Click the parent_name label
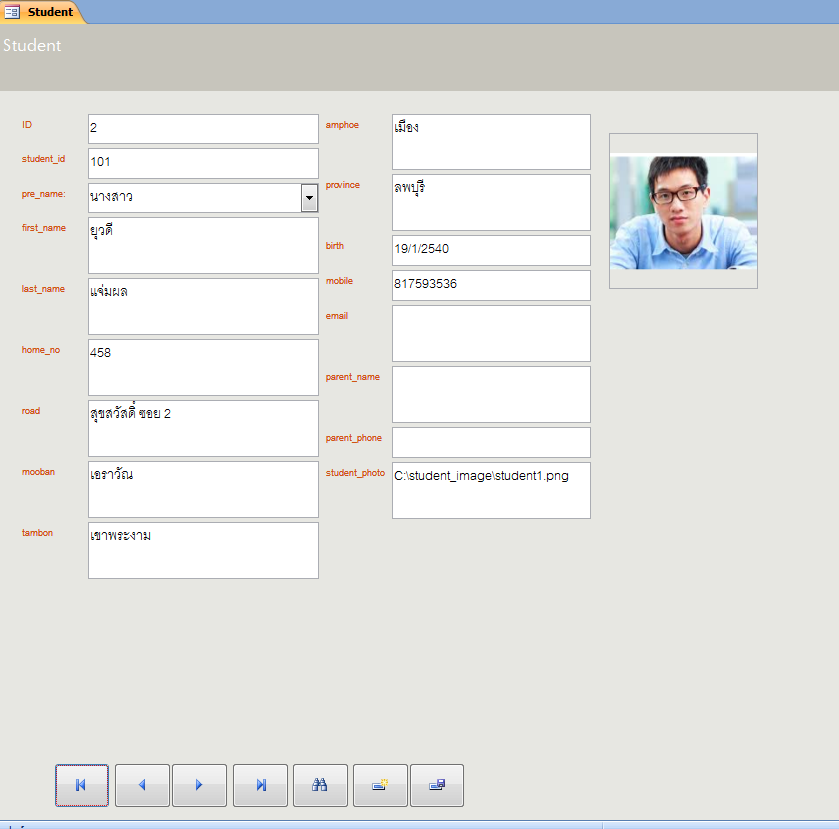The image size is (839, 829). tap(353, 377)
